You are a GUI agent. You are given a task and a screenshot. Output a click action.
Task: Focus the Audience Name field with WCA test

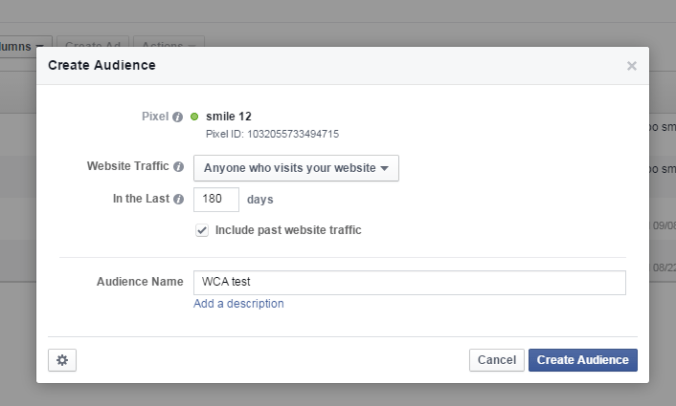click(x=409, y=283)
